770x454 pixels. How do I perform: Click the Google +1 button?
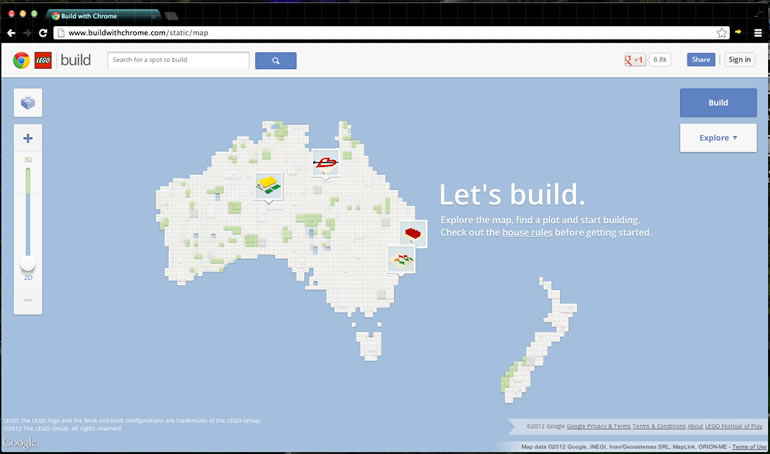click(x=634, y=60)
